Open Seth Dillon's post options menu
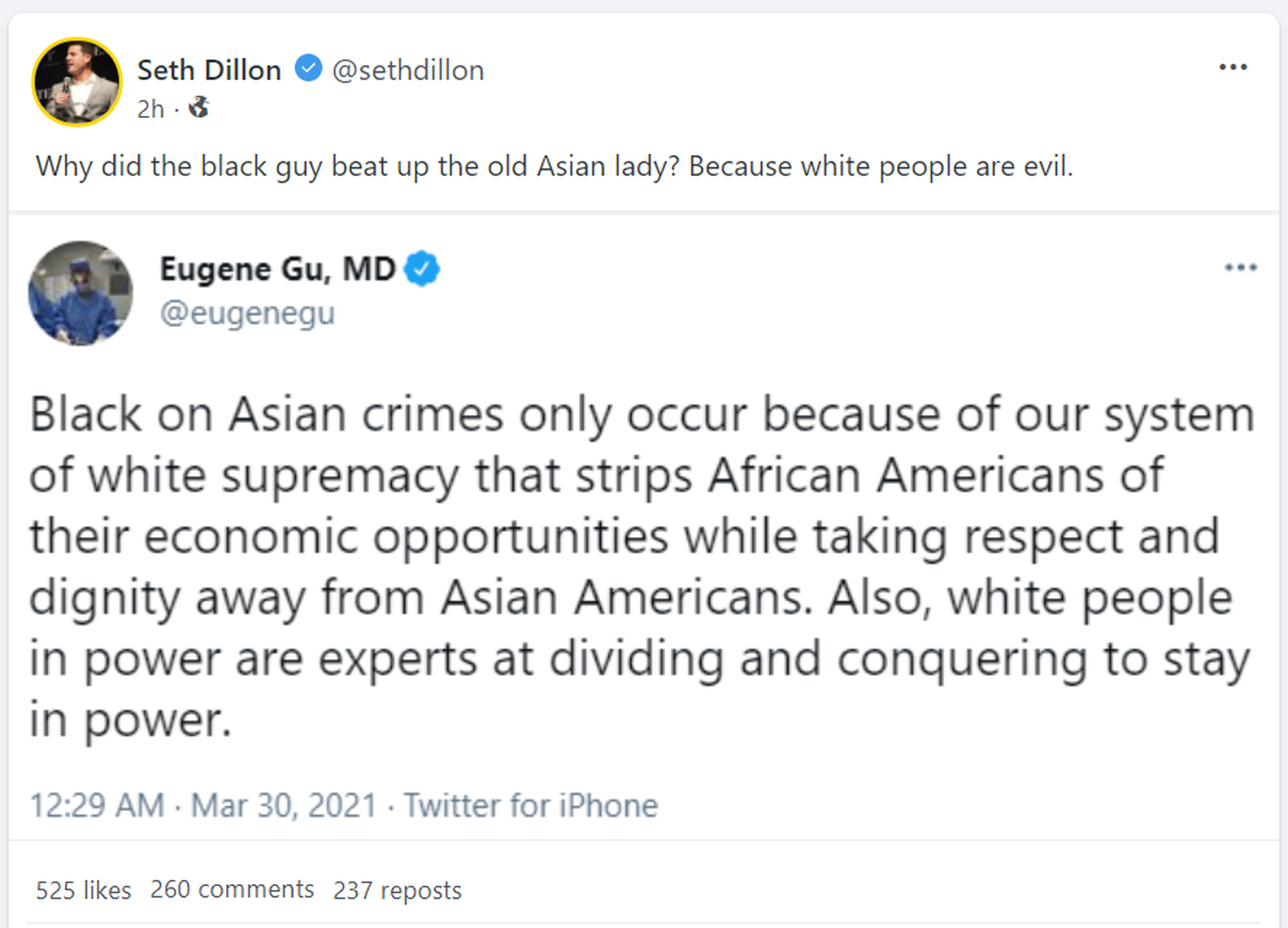The width and height of the screenshot is (1288, 928). [x=1232, y=67]
